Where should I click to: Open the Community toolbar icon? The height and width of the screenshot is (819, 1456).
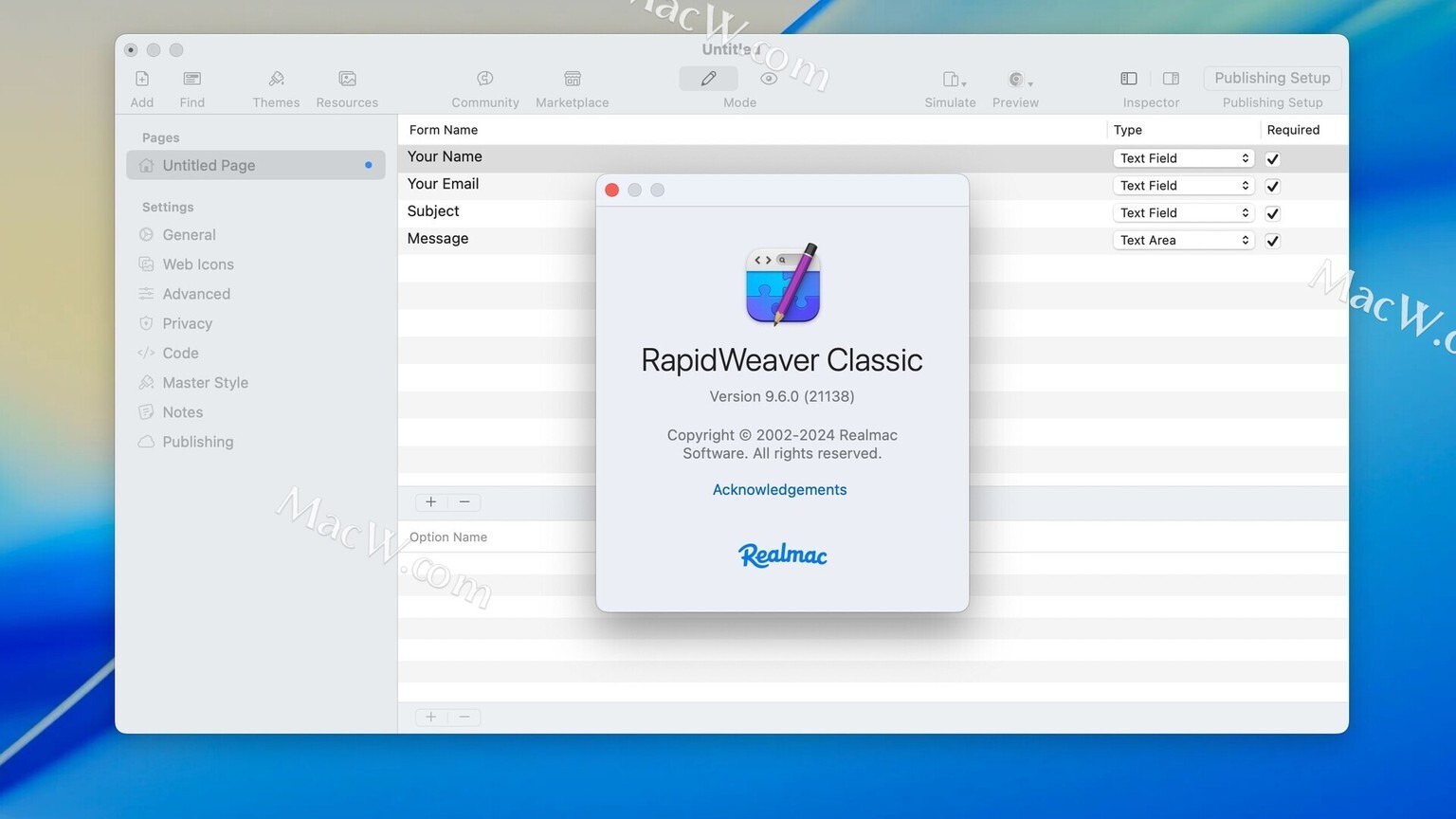485,79
